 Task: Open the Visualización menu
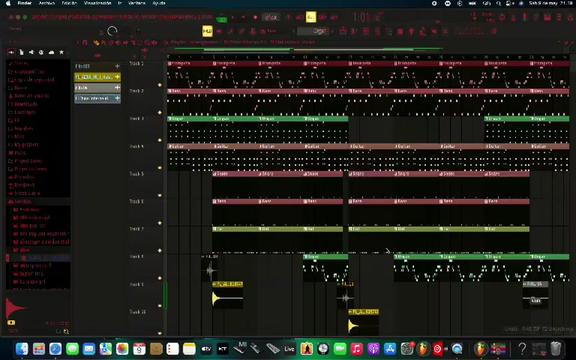coord(97,3)
